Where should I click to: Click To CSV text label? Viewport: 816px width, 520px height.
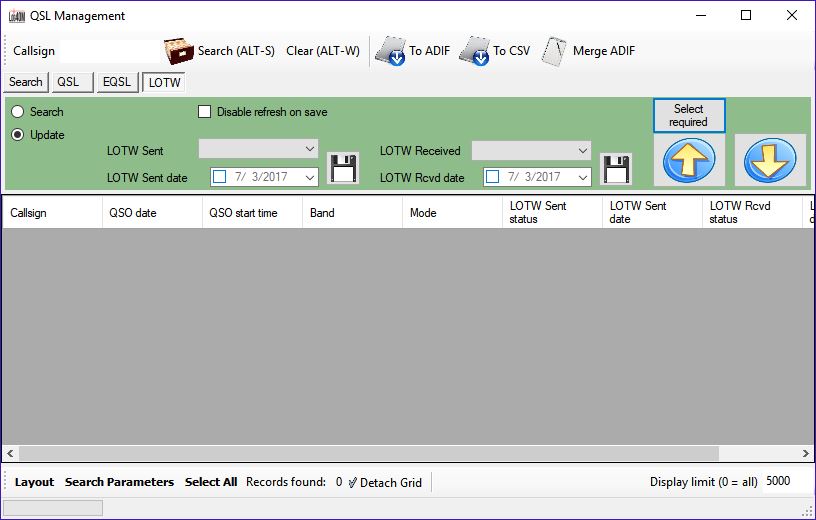click(x=512, y=51)
